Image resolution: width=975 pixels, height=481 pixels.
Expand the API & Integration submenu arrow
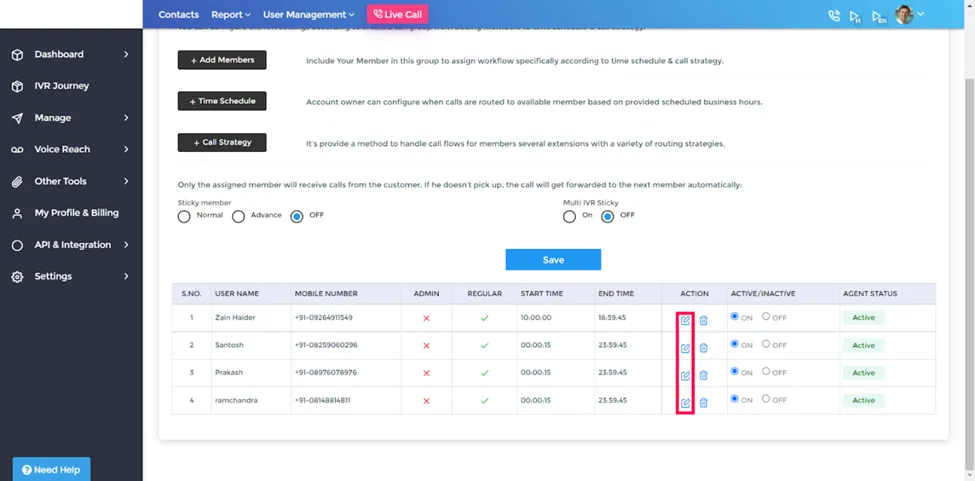pos(126,245)
